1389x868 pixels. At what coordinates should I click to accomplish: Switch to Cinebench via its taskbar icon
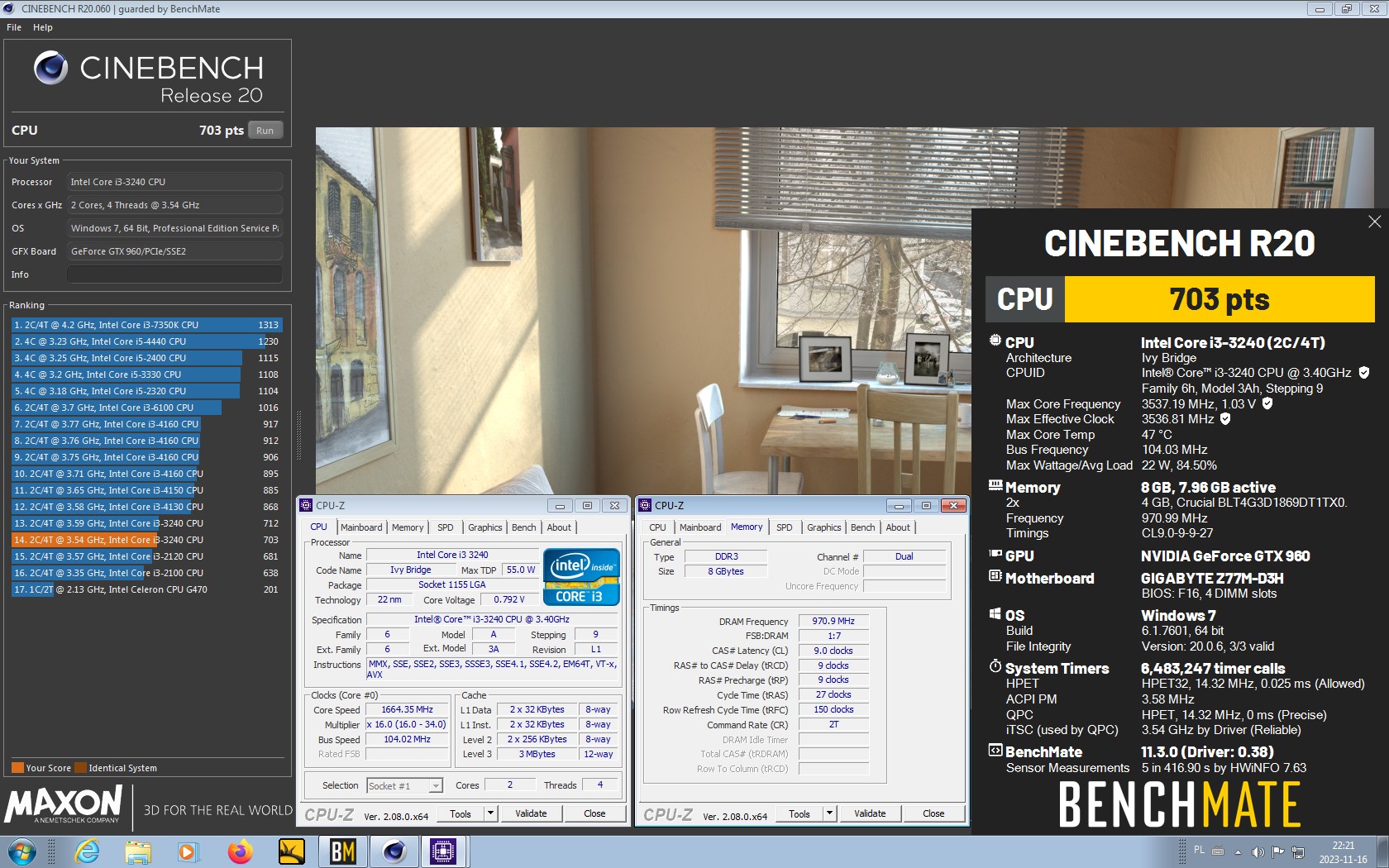(394, 851)
